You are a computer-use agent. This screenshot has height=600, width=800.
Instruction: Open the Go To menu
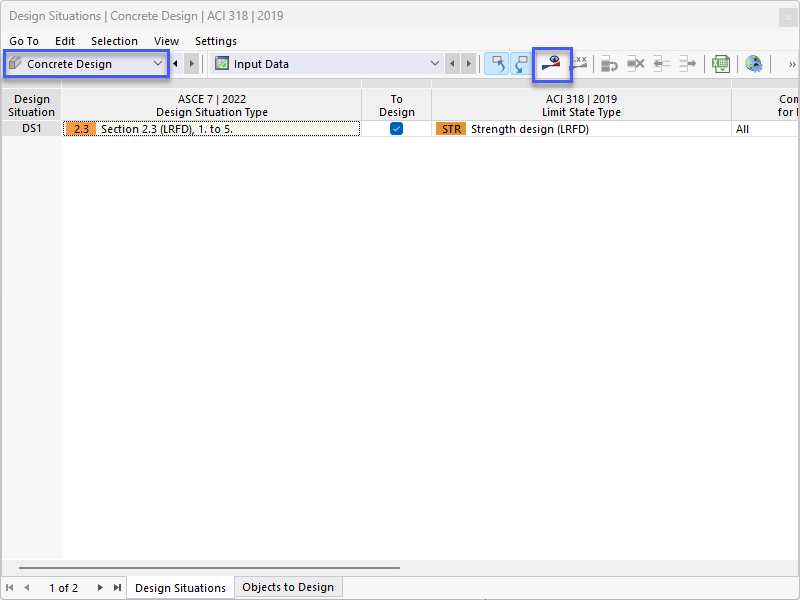coord(24,41)
